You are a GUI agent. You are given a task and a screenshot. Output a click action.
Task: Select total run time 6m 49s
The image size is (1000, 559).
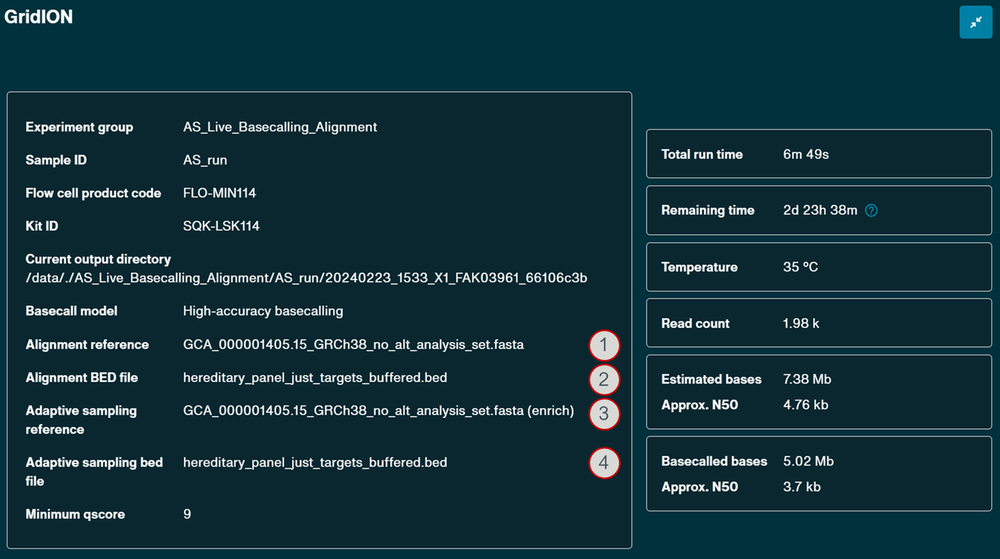point(806,154)
